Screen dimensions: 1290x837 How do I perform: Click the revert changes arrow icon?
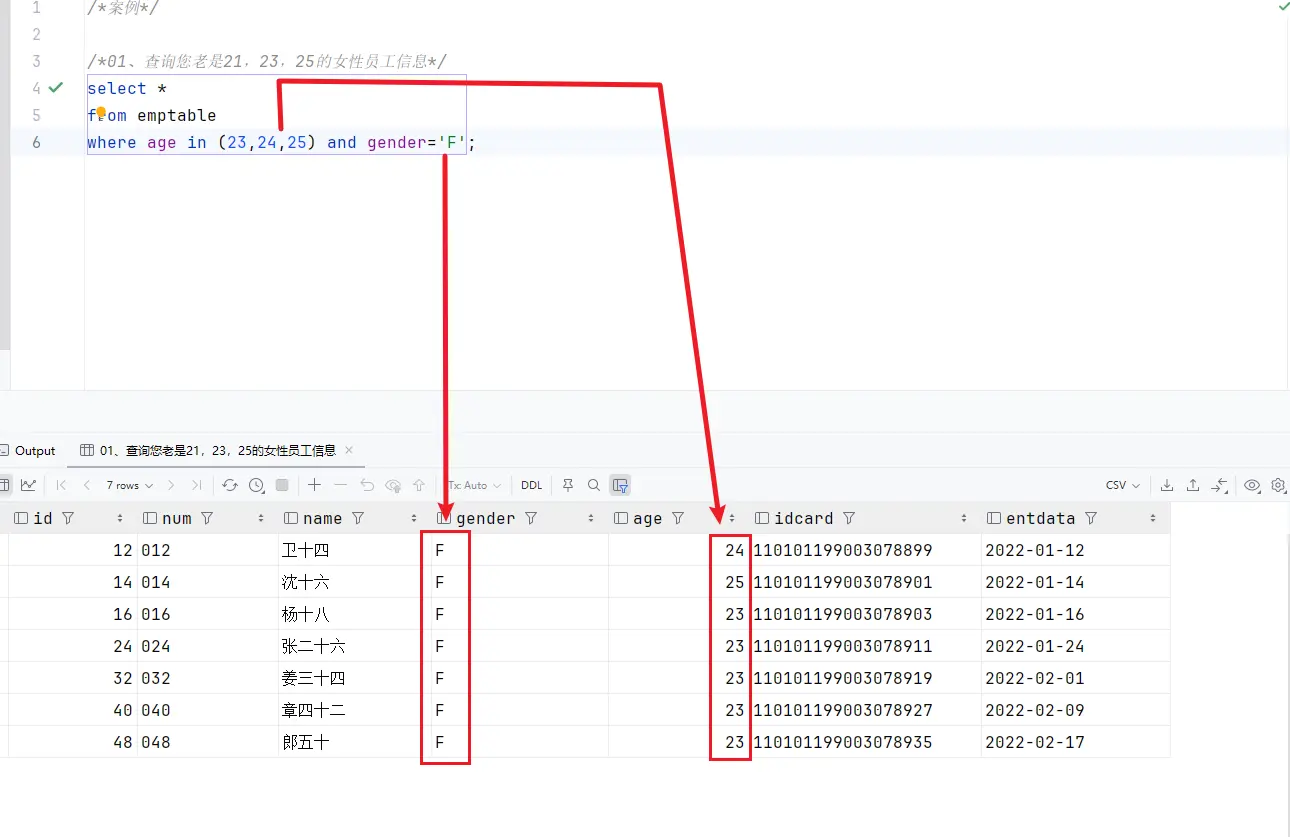click(367, 485)
